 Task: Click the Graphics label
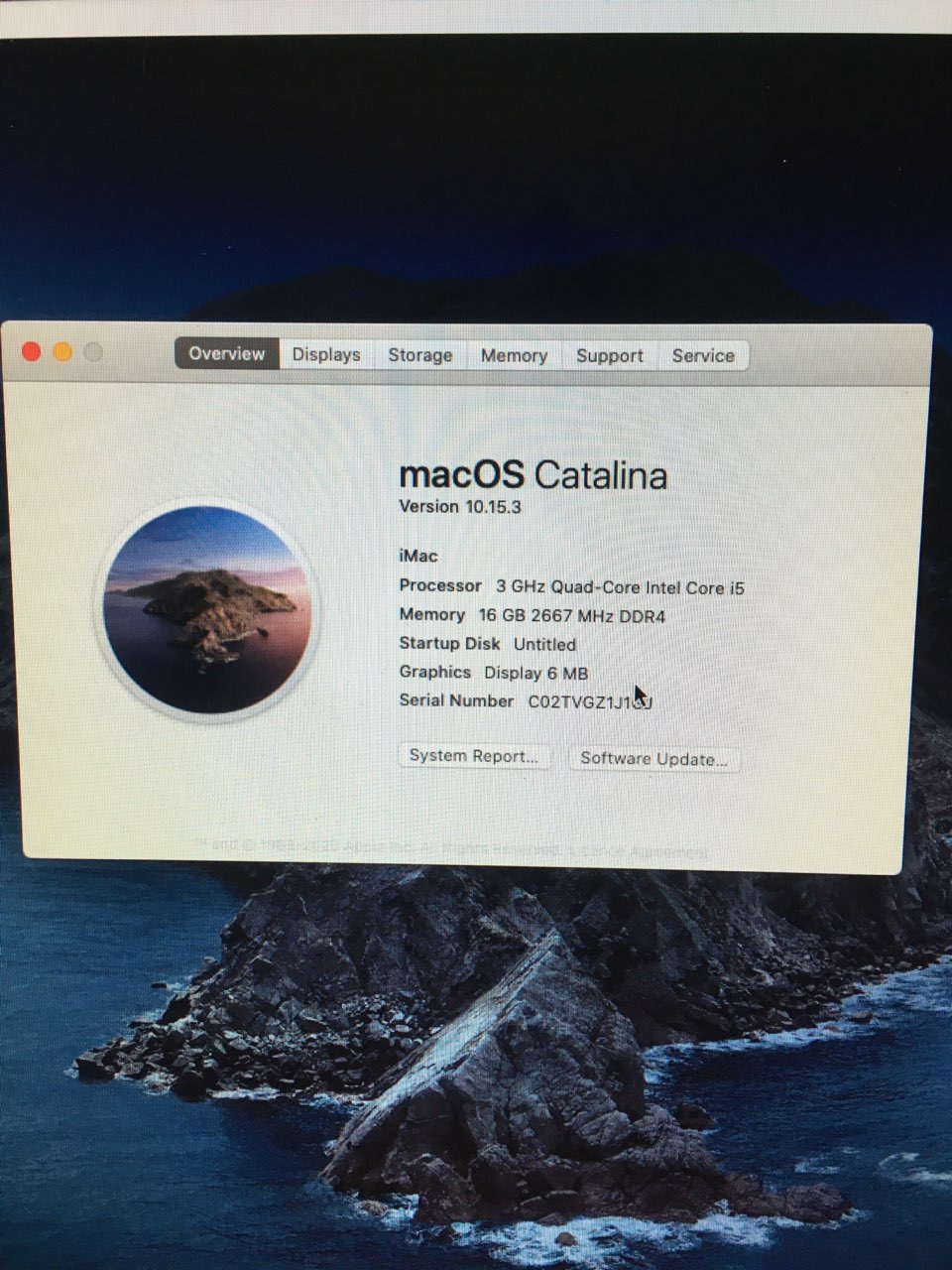tap(435, 672)
